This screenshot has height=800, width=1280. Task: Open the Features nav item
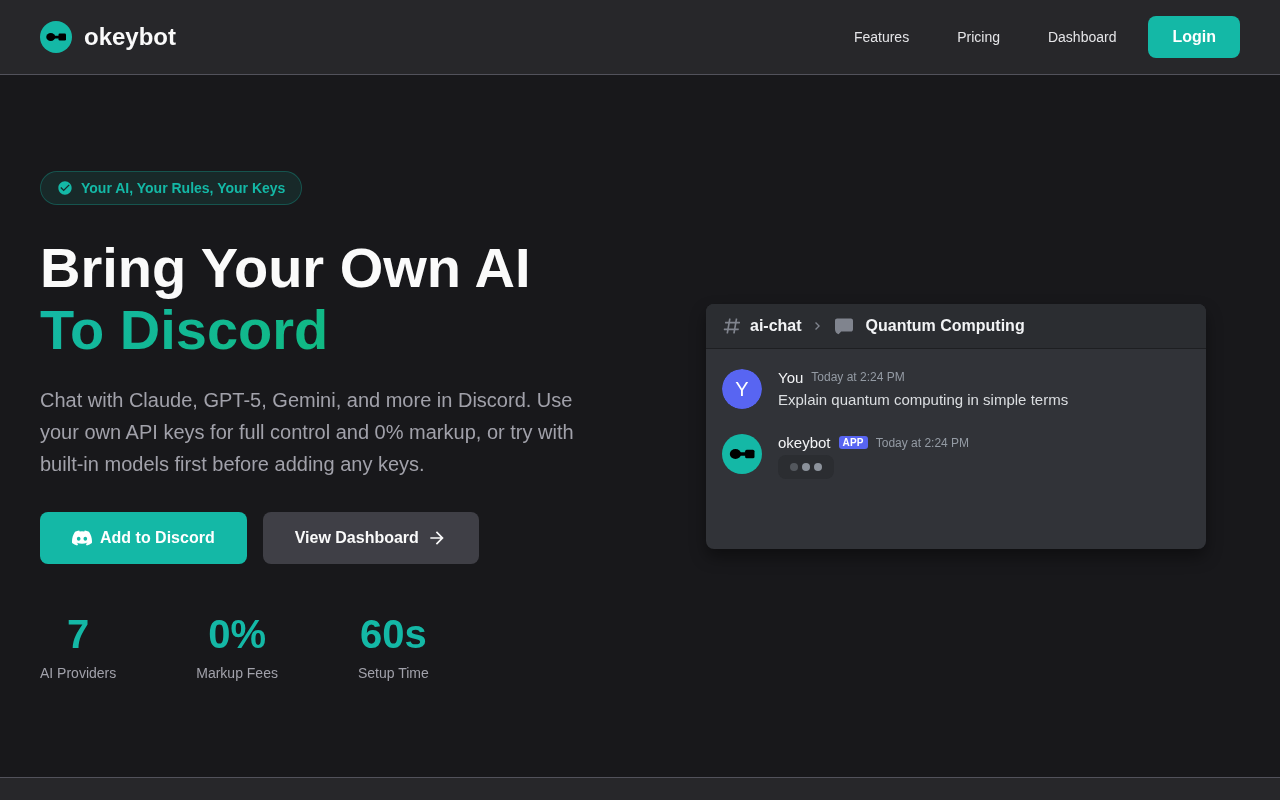[x=881, y=37]
